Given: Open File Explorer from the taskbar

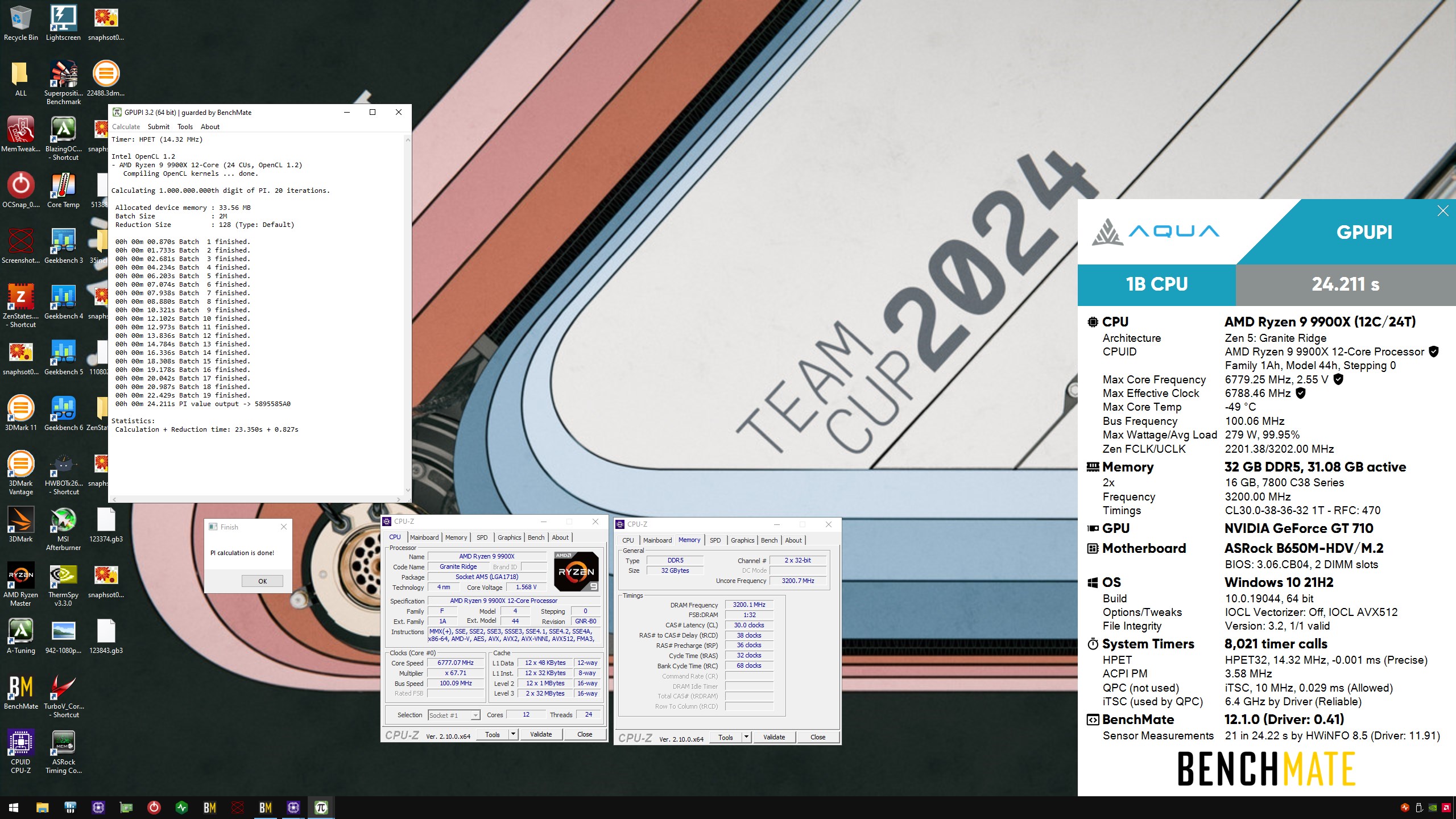Looking at the screenshot, I should pyautogui.click(x=42, y=808).
